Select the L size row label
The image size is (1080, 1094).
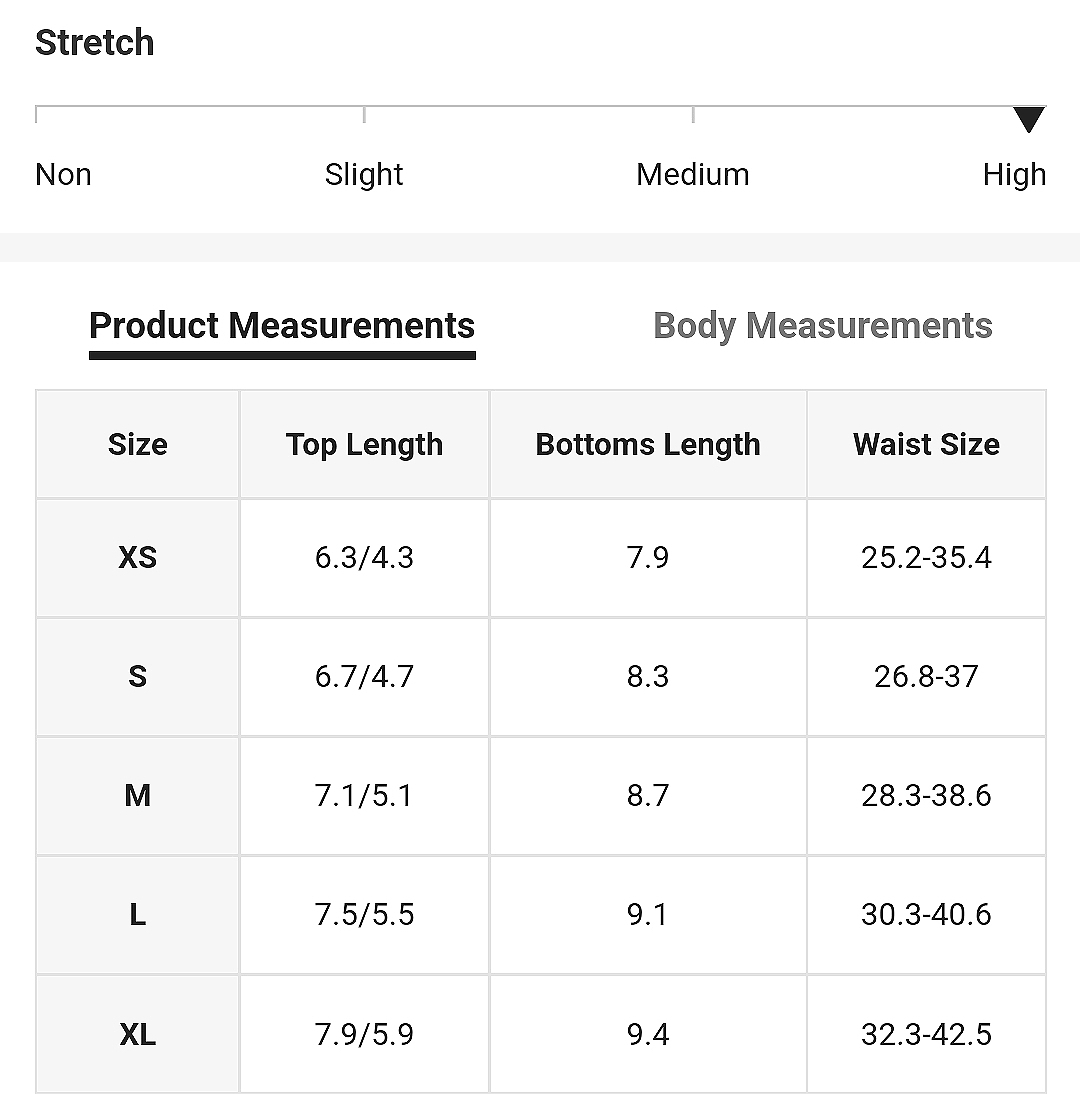pos(137,915)
